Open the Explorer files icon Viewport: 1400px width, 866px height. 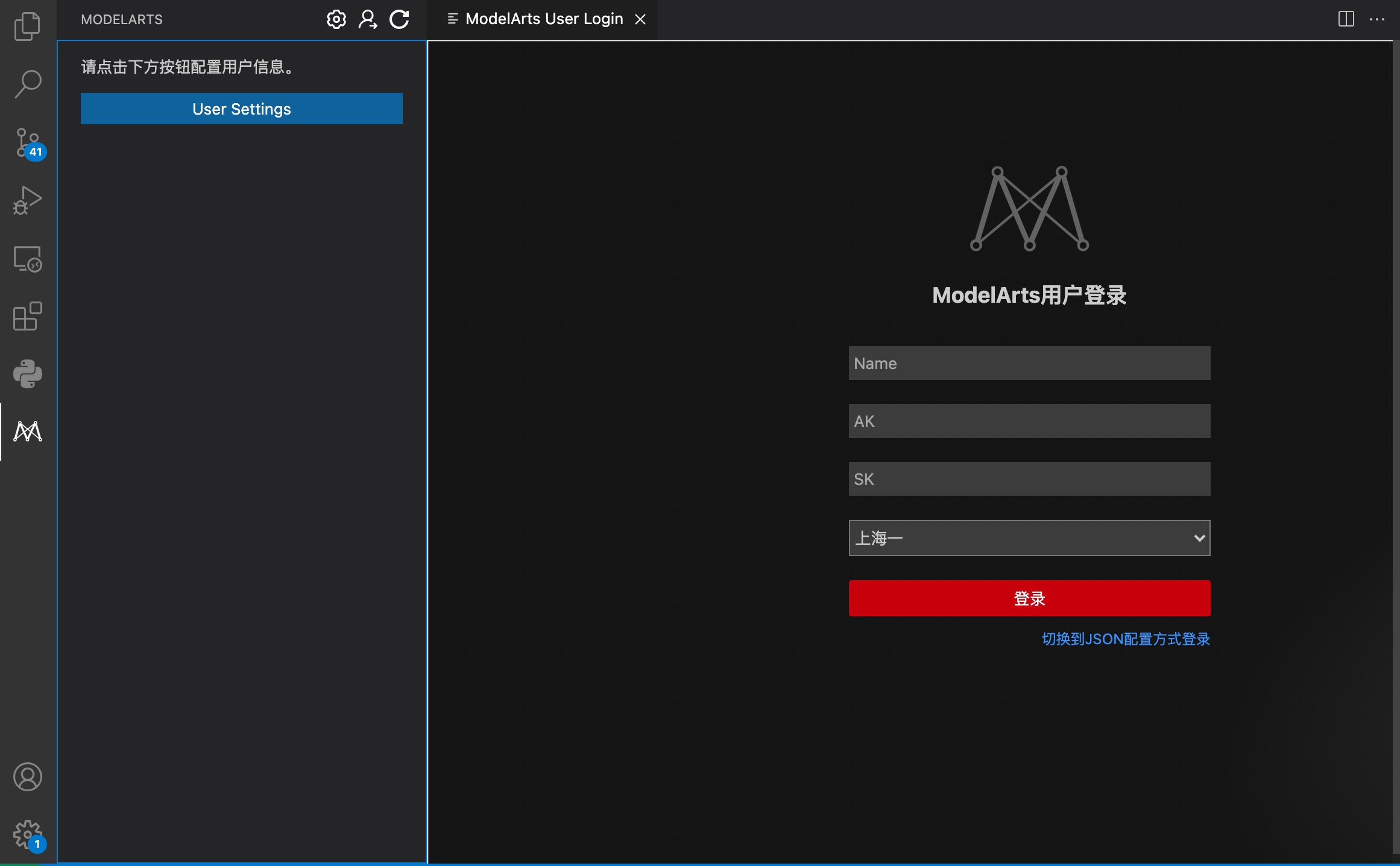point(27,27)
